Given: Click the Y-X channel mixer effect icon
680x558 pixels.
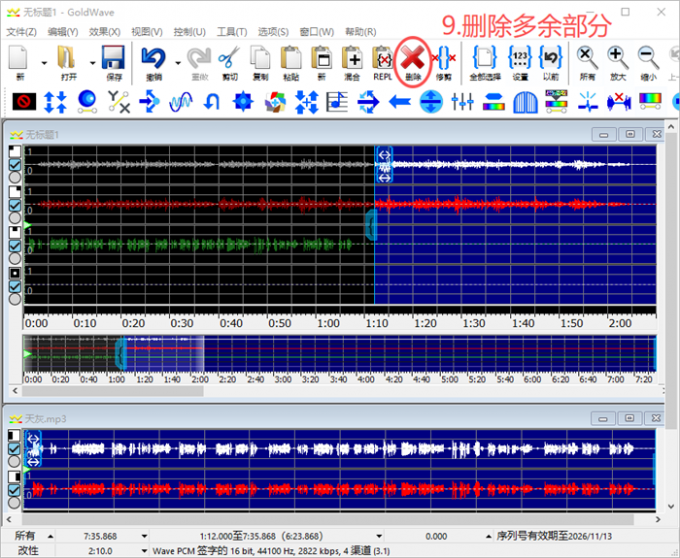Looking at the screenshot, I should [118, 102].
